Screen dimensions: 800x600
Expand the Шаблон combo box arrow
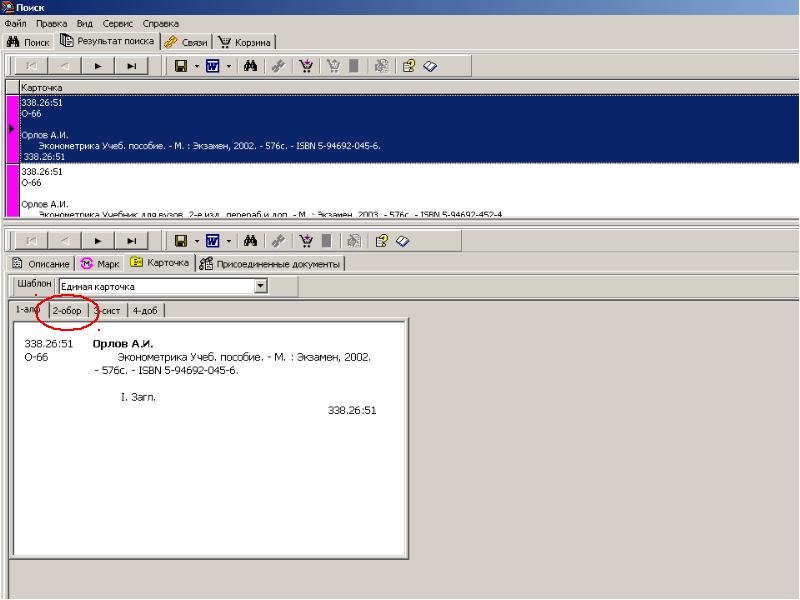pyautogui.click(x=261, y=286)
